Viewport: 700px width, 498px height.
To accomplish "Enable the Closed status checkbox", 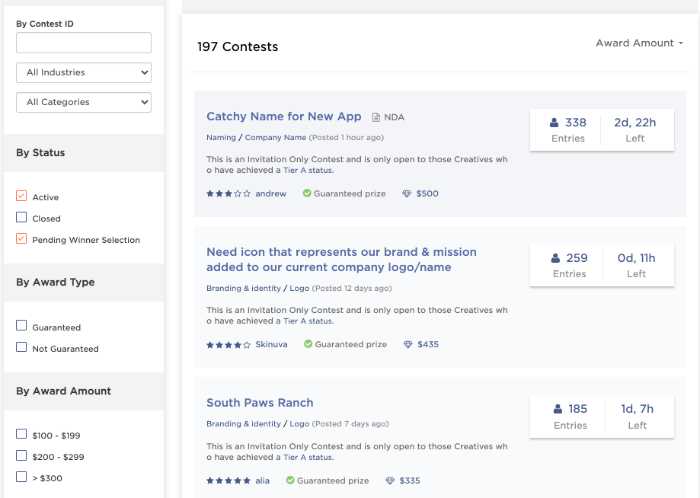I will click(x=22, y=218).
